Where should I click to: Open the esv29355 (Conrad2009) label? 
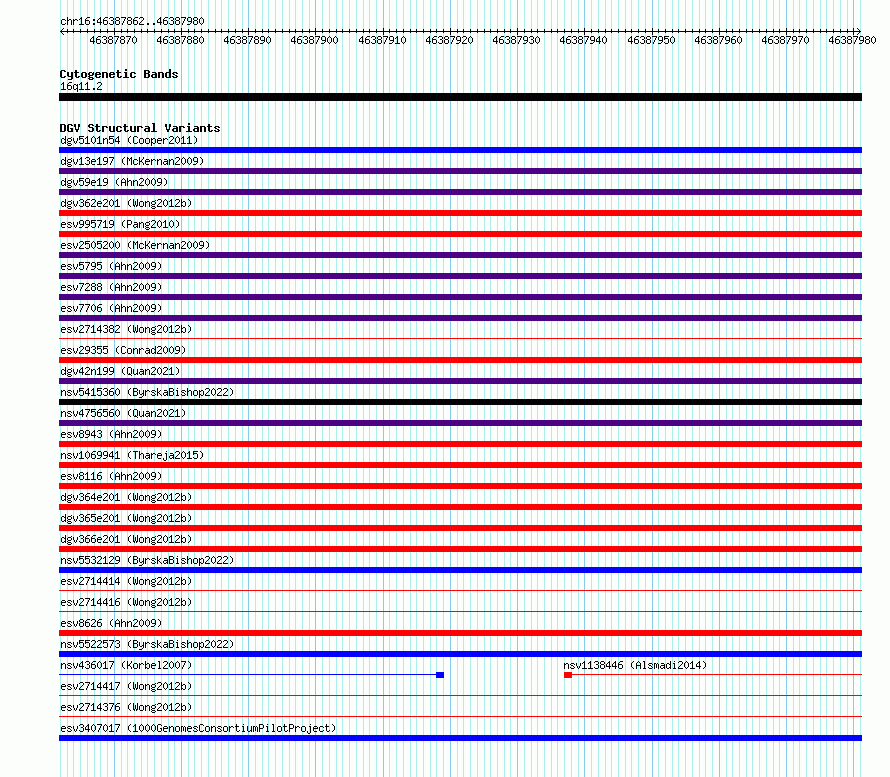[123, 350]
